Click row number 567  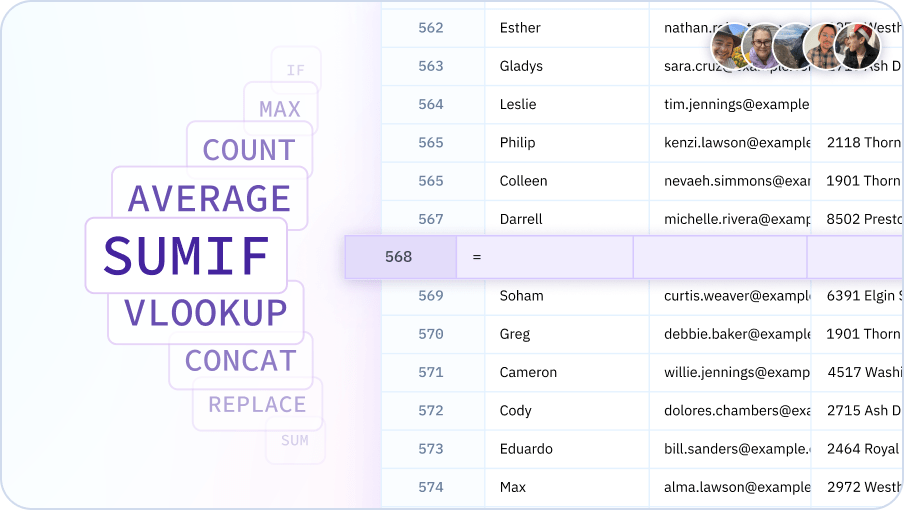431,219
